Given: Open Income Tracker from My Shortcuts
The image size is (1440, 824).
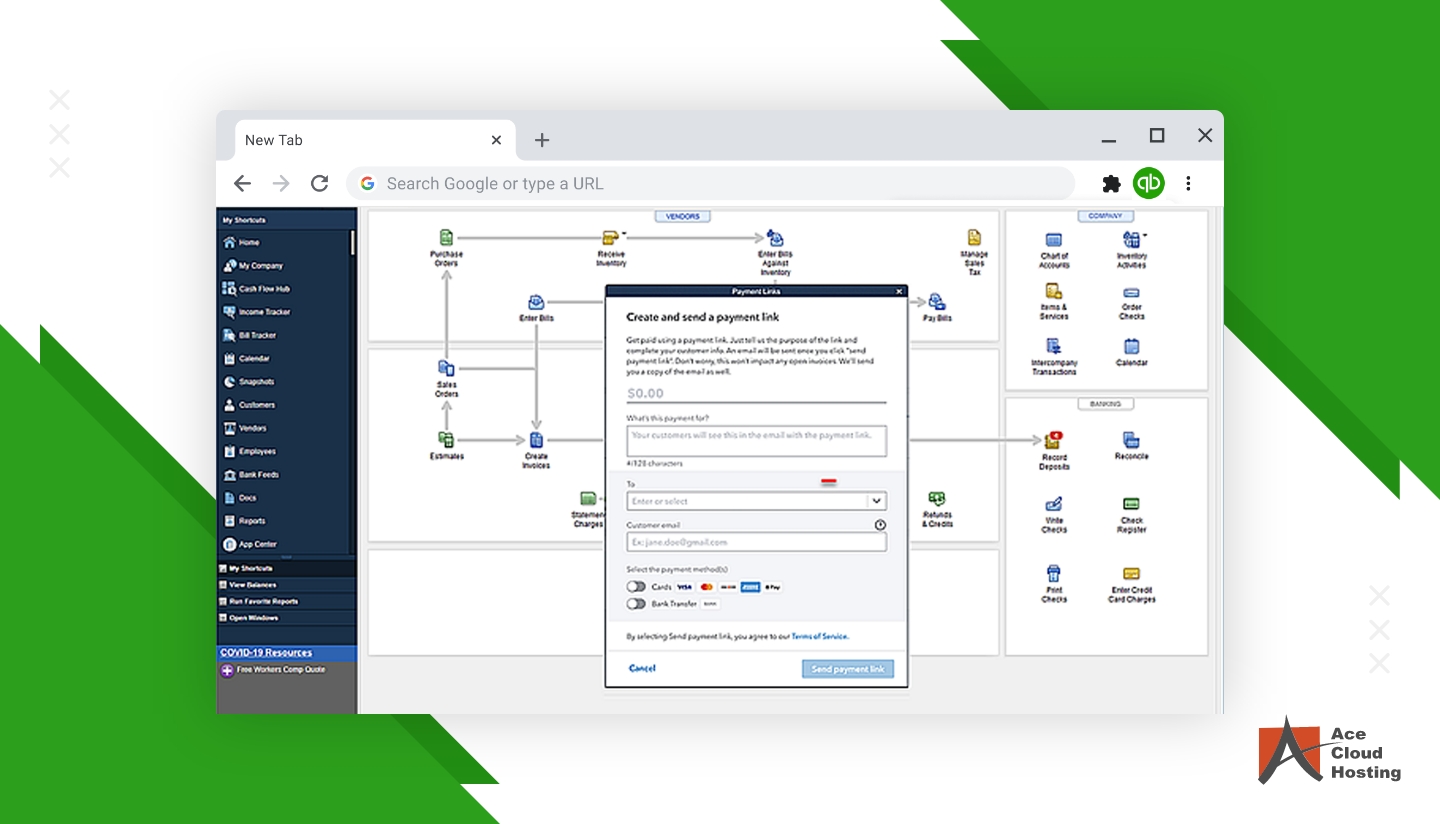Looking at the screenshot, I should point(264,312).
